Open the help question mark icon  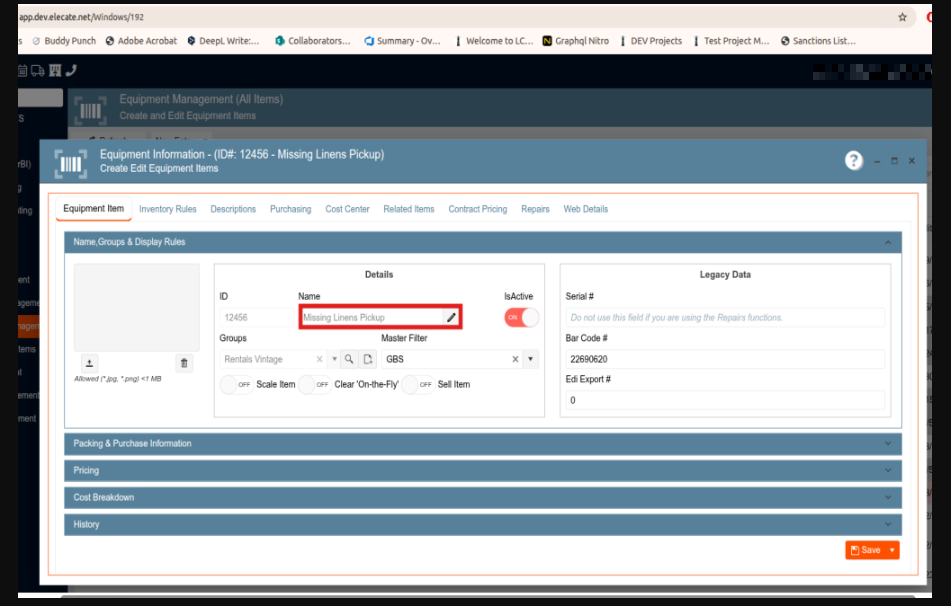[x=853, y=161]
